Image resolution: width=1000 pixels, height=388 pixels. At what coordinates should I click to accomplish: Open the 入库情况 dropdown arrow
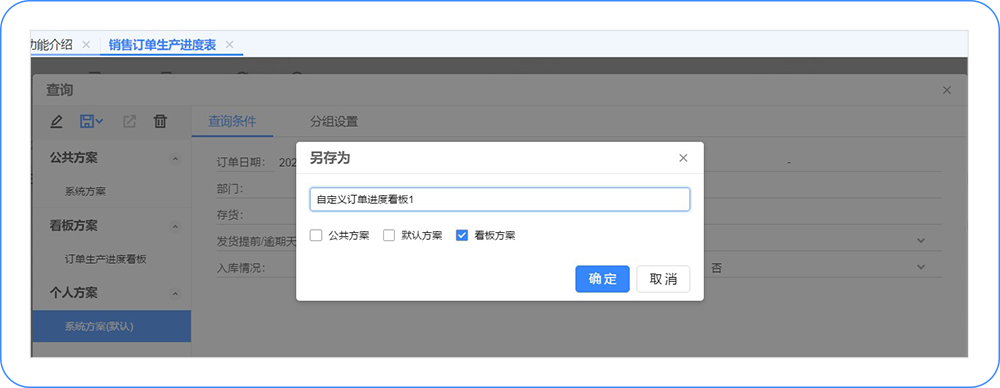[x=920, y=267]
